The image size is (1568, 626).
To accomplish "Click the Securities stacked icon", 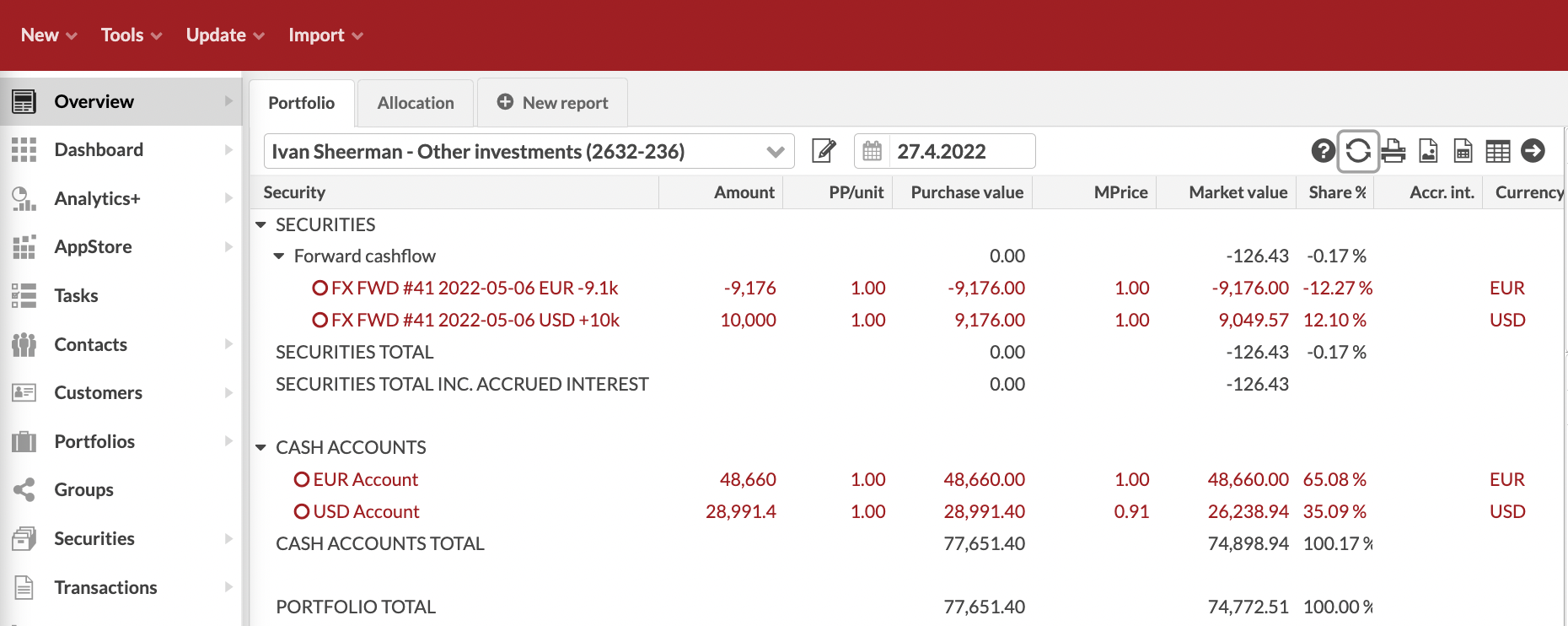I will point(24,538).
